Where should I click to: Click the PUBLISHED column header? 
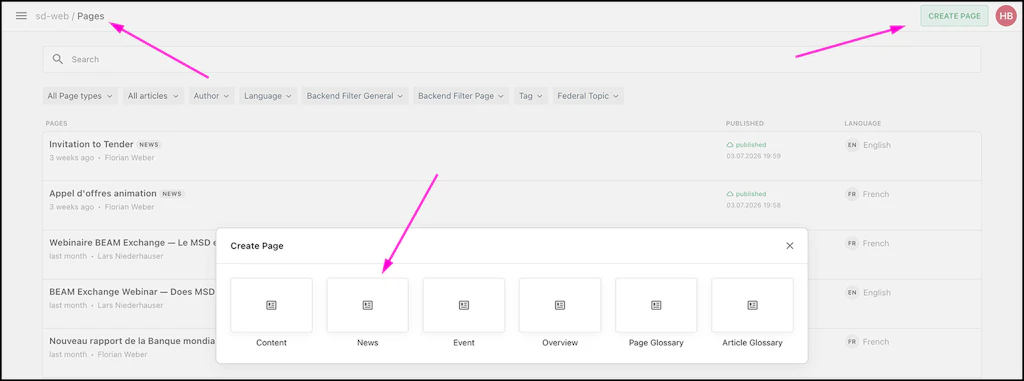point(744,124)
